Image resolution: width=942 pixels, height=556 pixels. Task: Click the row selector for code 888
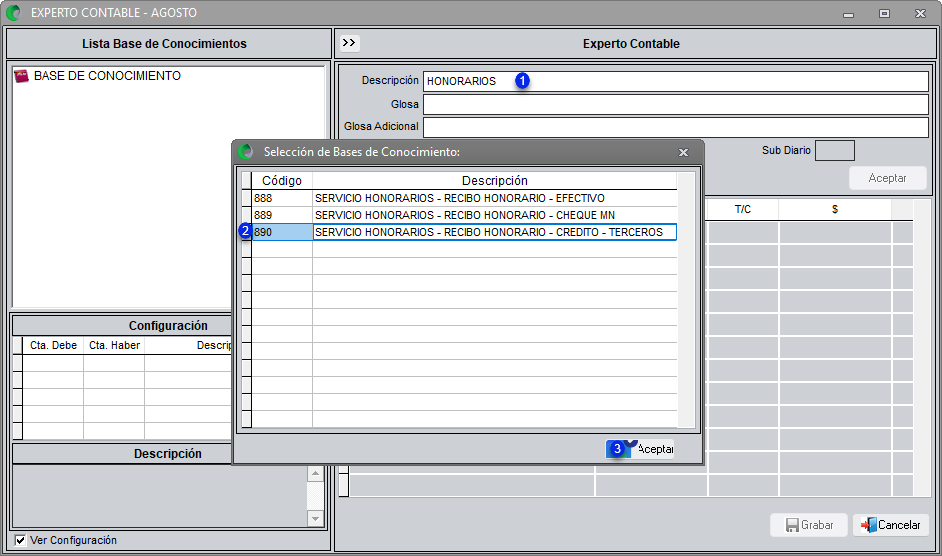point(246,198)
